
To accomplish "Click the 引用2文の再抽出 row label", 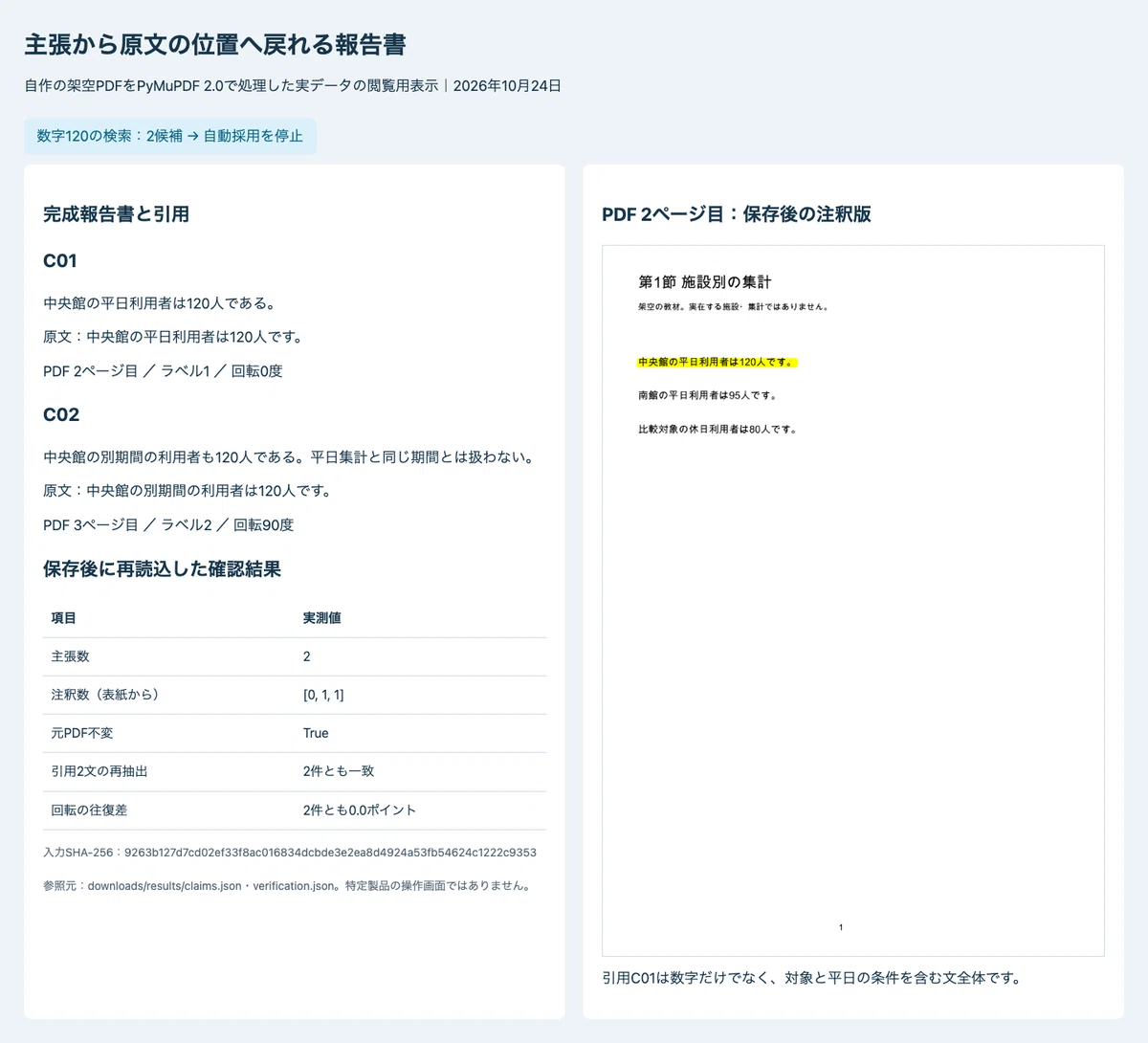I will pos(99,771).
